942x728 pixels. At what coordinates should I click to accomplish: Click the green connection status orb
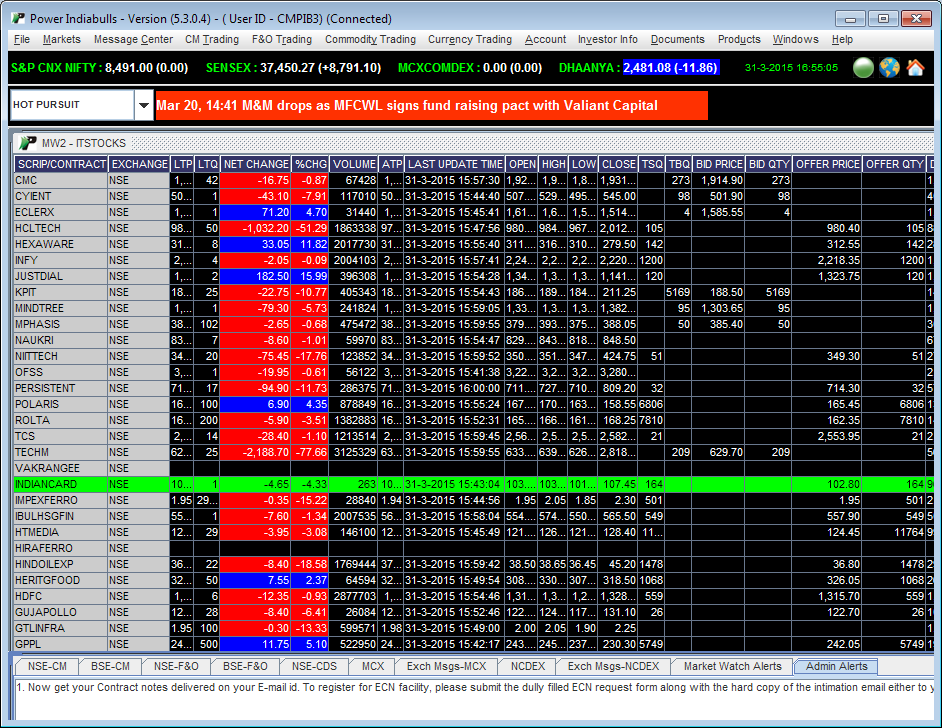(864, 68)
